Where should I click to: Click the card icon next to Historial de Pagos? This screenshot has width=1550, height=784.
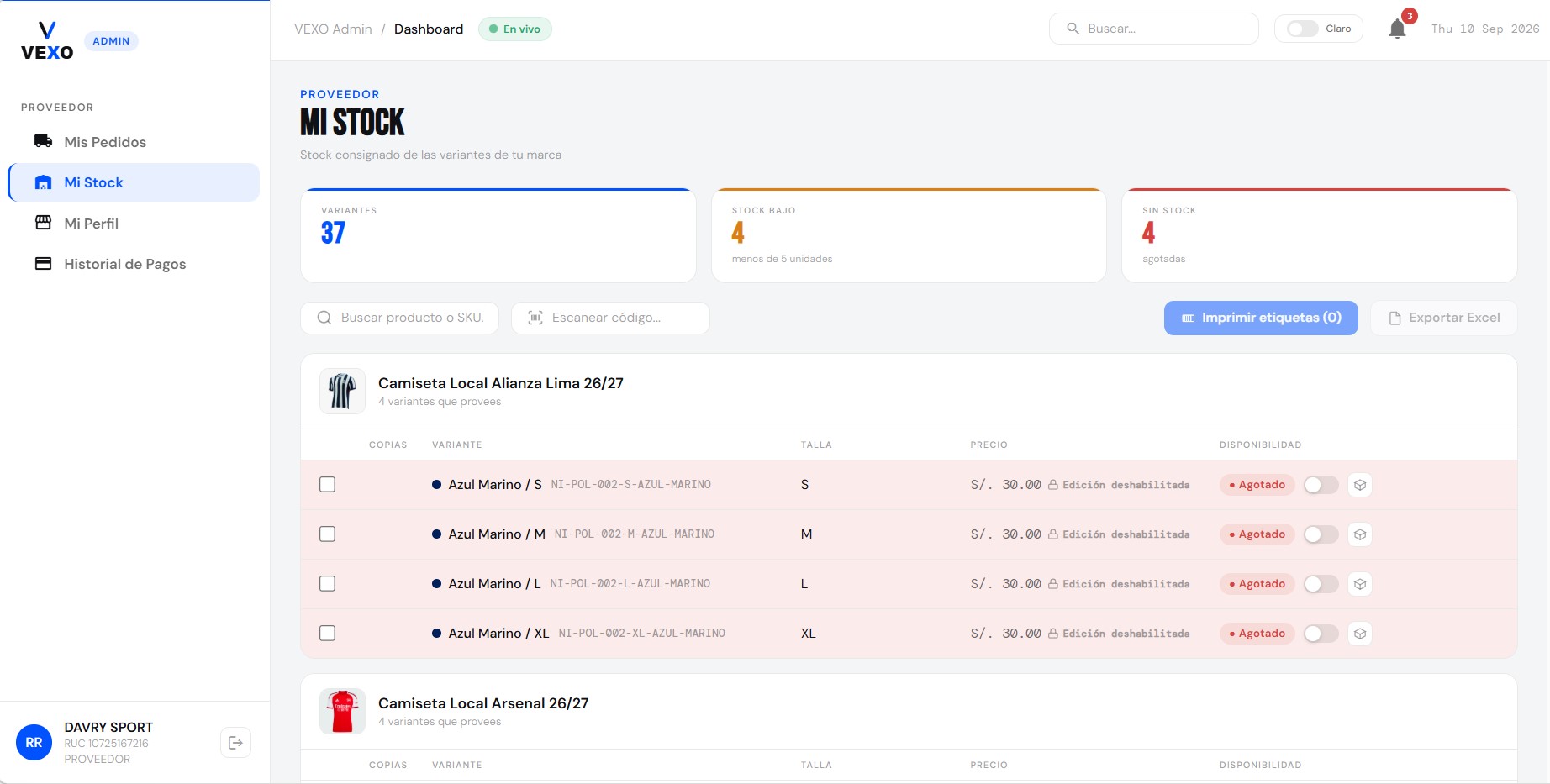tap(43, 264)
